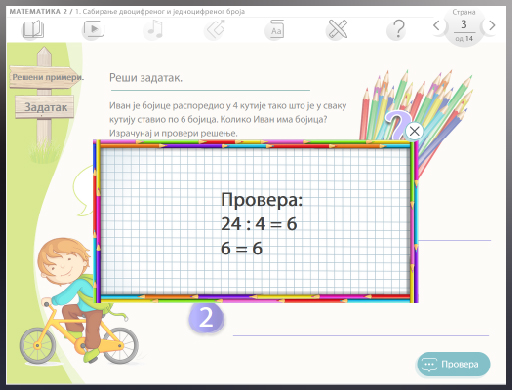Open the pencil and ruler tools icon
Screen dimensions: 512x390
tap(337, 30)
